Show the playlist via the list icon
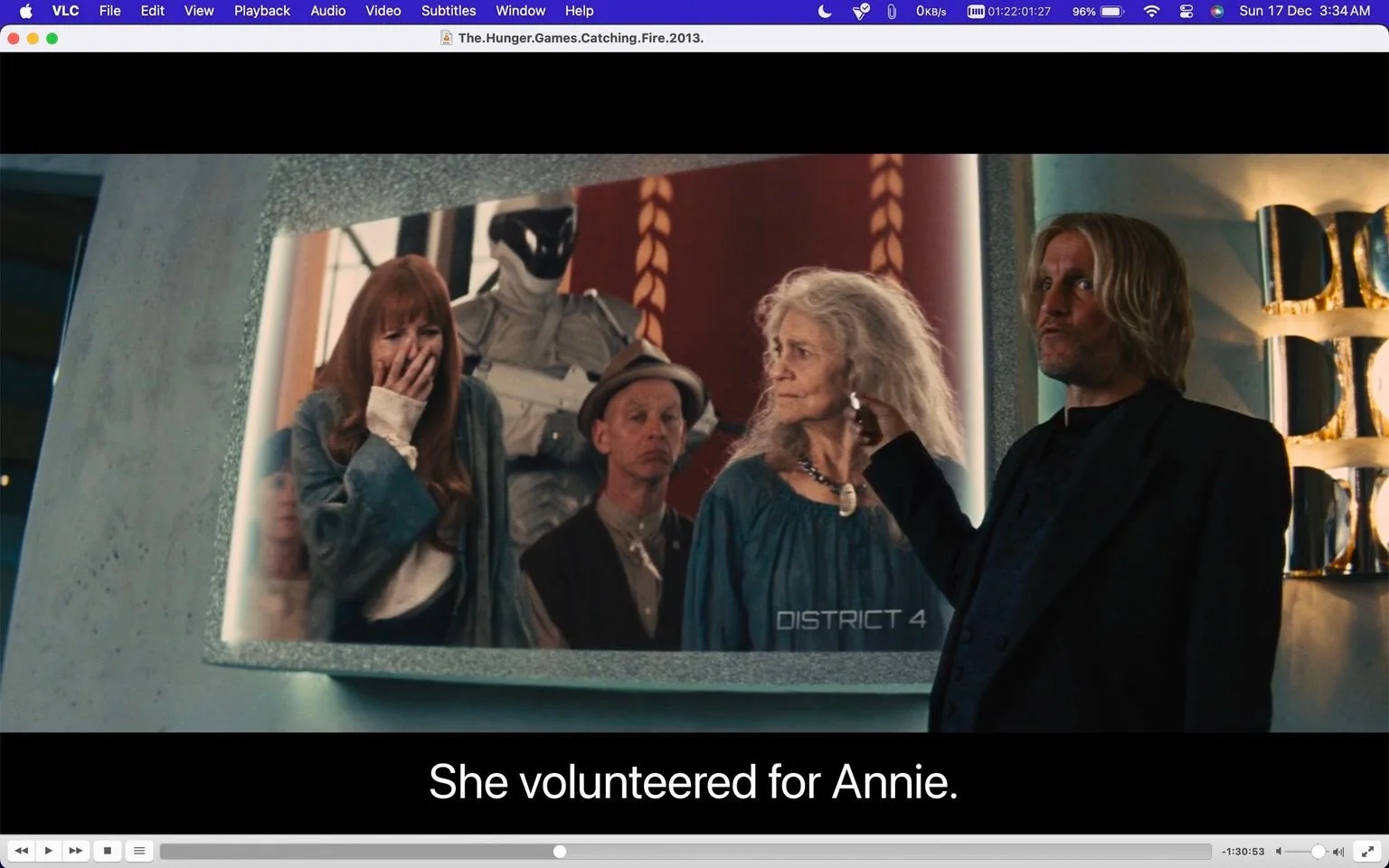Image resolution: width=1389 pixels, height=868 pixels. pyautogui.click(x=139, y=851)
